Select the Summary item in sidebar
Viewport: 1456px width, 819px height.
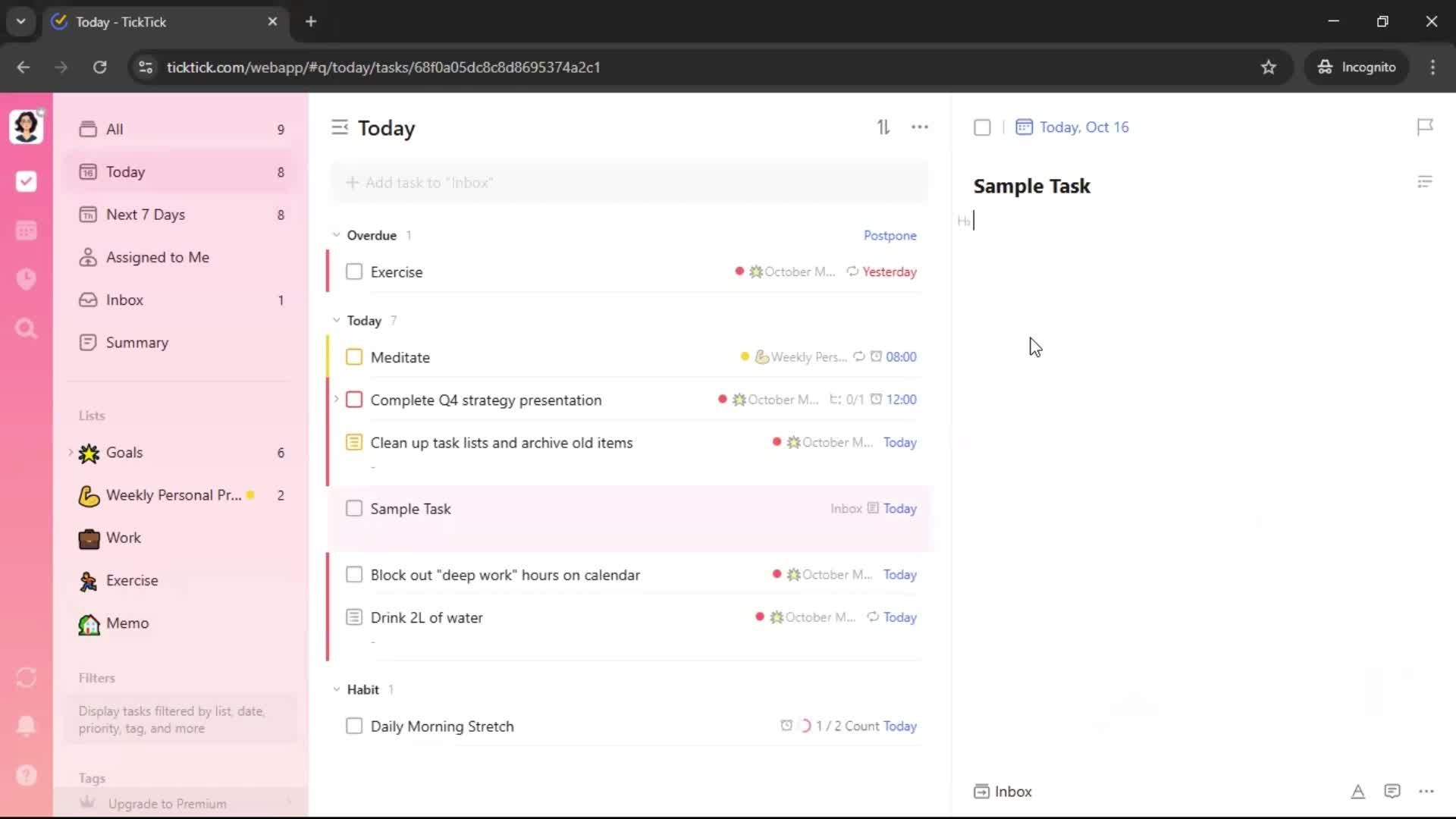pyautogui.click(x=136, y=343)
